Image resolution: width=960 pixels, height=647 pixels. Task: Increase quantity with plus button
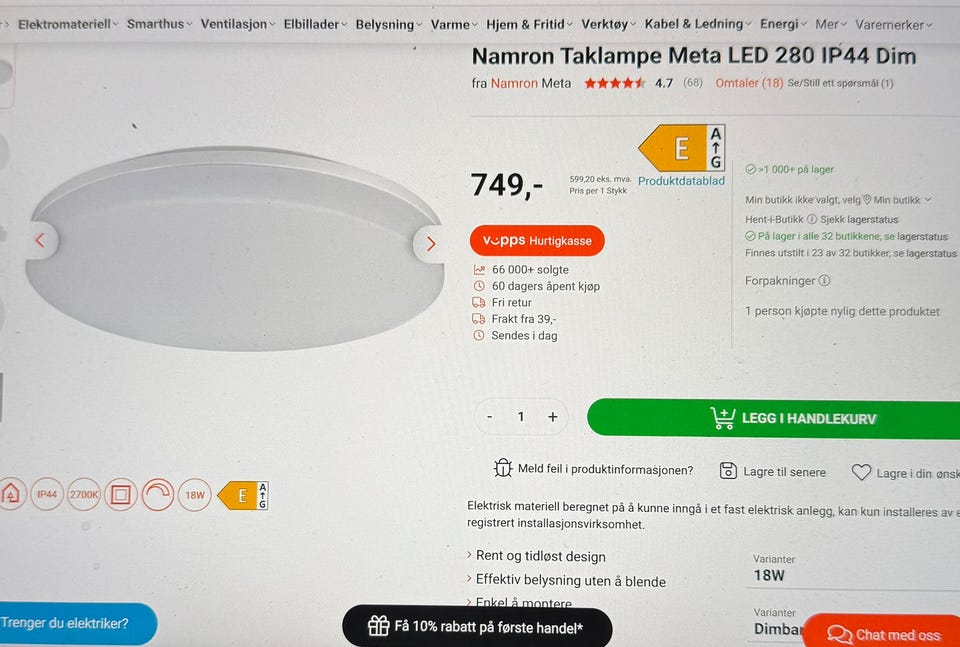552,417
